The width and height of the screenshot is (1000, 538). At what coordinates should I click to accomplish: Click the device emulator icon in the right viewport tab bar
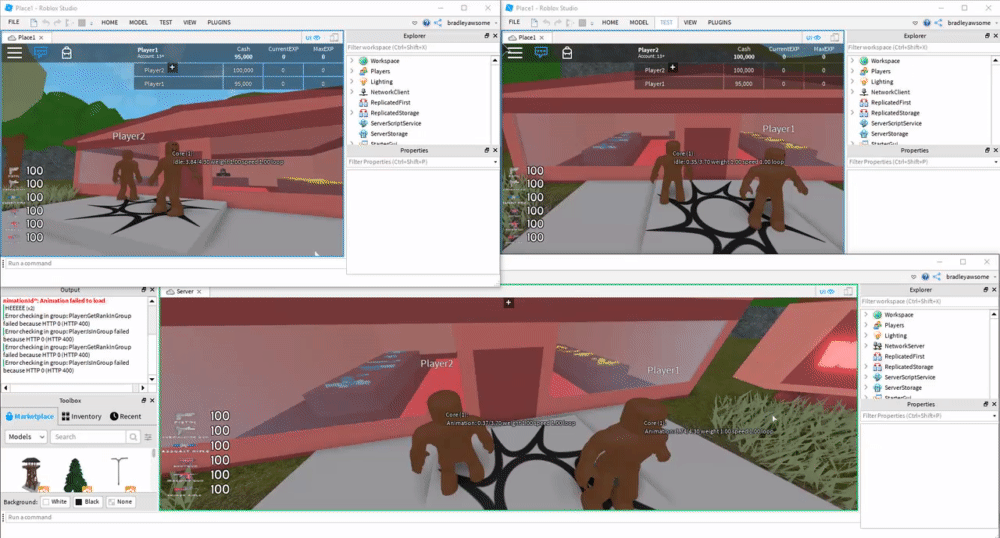tap(835, 38)
